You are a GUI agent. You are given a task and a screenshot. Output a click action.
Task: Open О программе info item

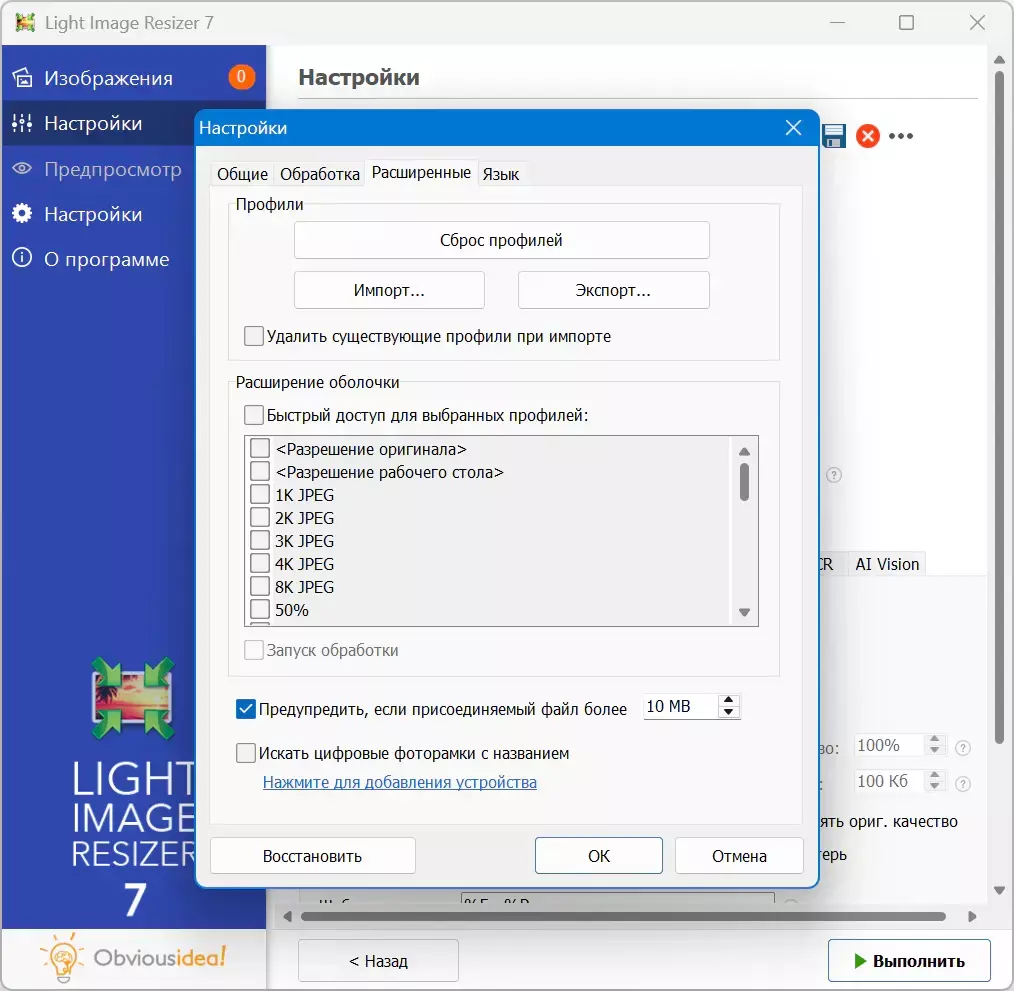pos(106,260)
